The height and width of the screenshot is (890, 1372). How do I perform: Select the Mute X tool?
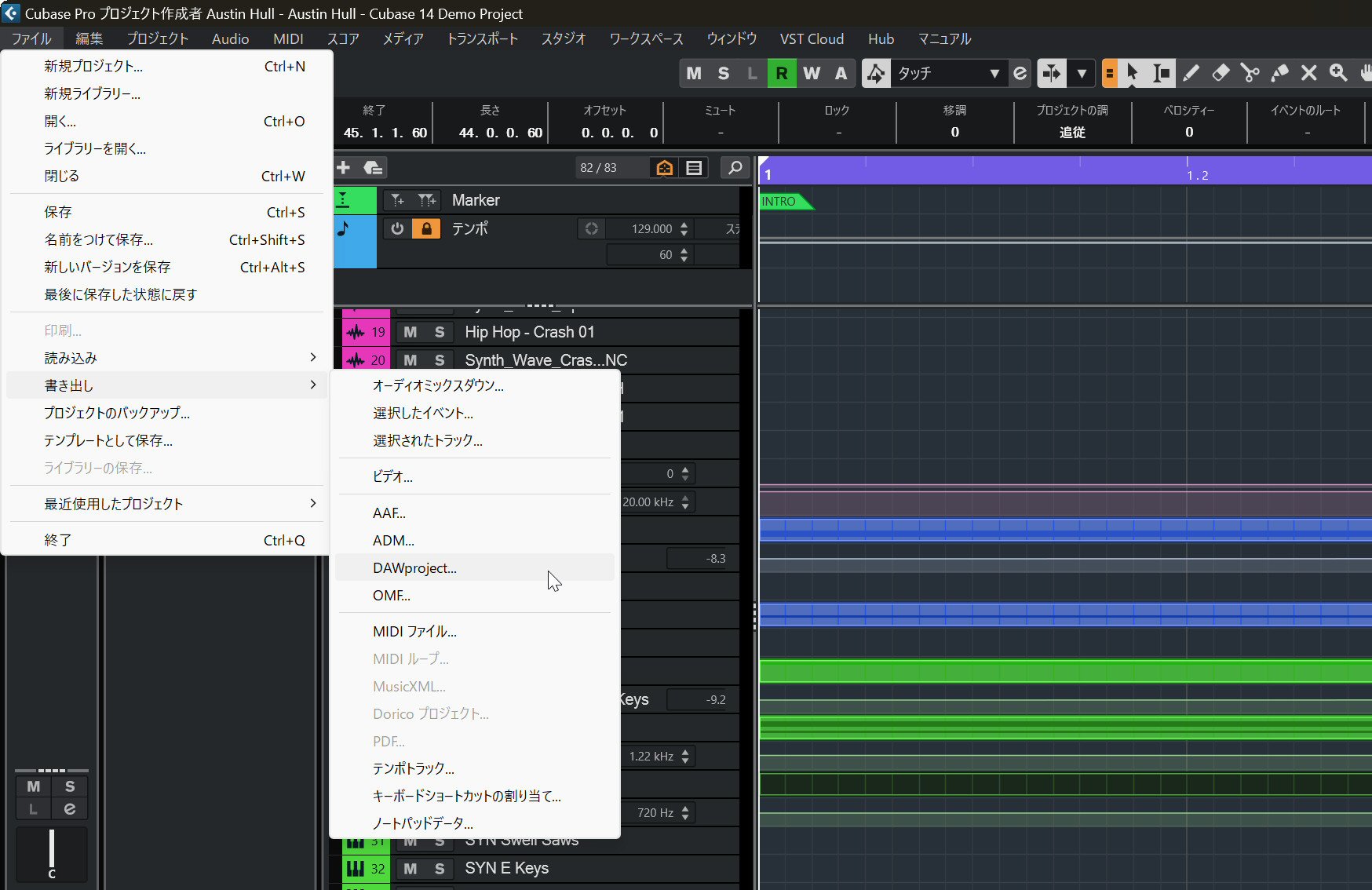point(1308,74)
